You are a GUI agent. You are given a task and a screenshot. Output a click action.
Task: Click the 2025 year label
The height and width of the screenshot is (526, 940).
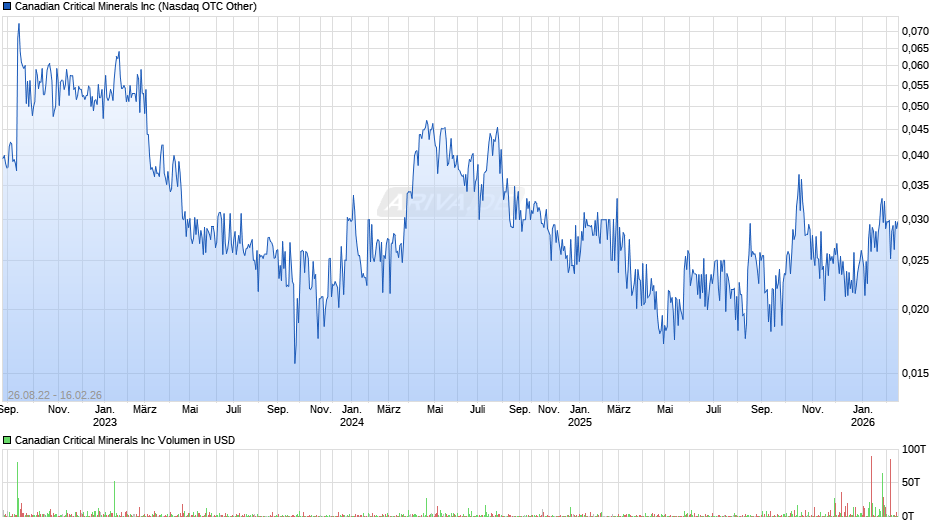[580, 422]
